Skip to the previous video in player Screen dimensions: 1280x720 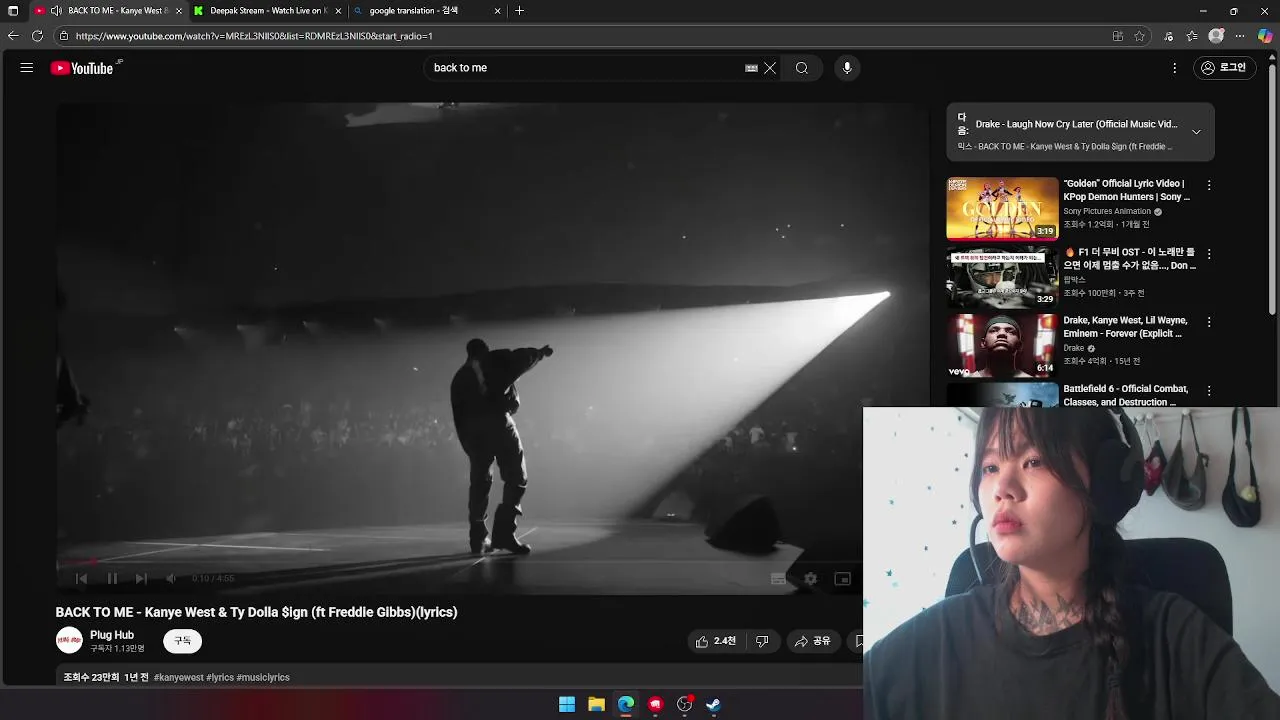pyautogui.click(x=82, y=578)
